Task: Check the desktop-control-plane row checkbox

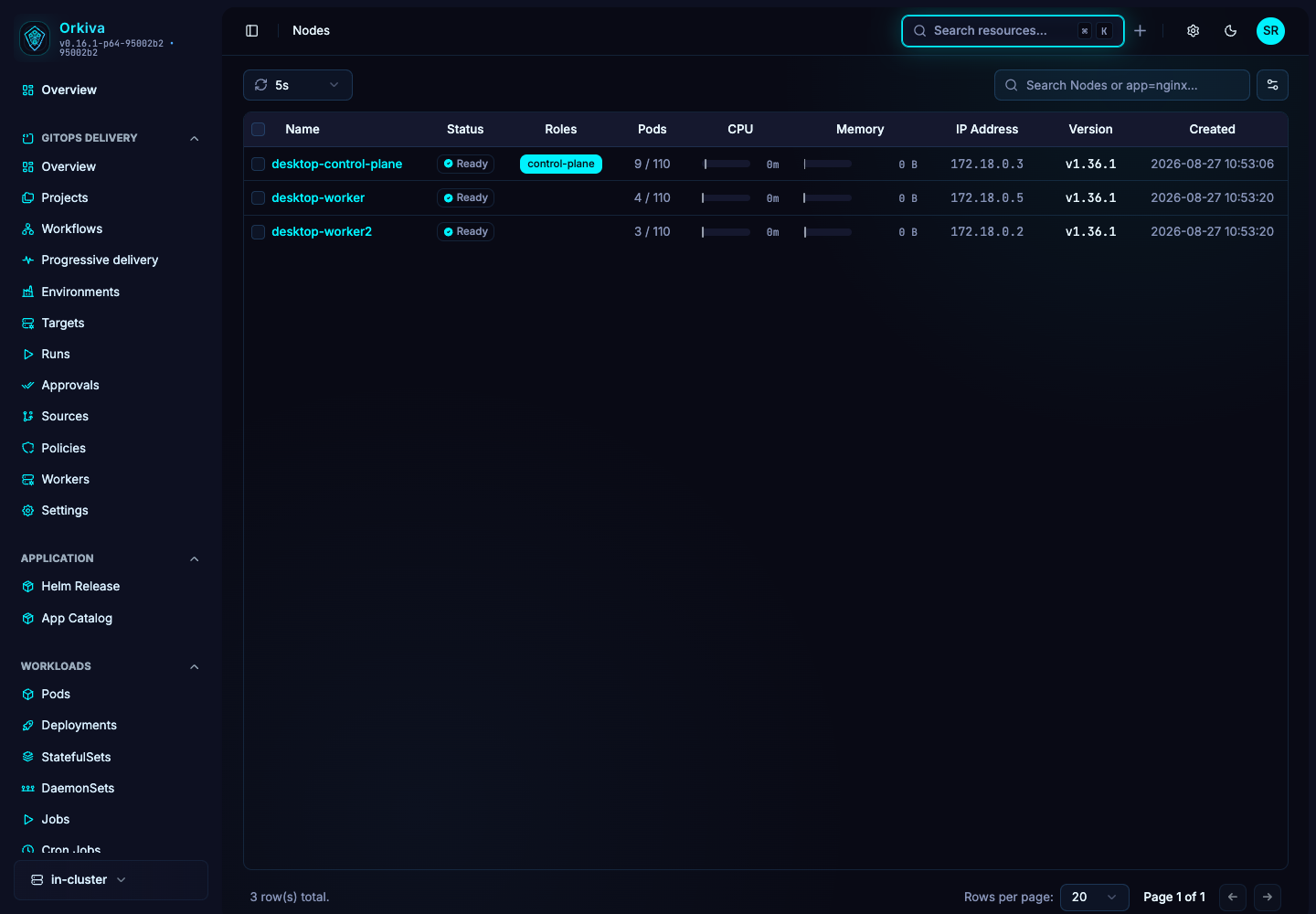Action: [259, 165]
